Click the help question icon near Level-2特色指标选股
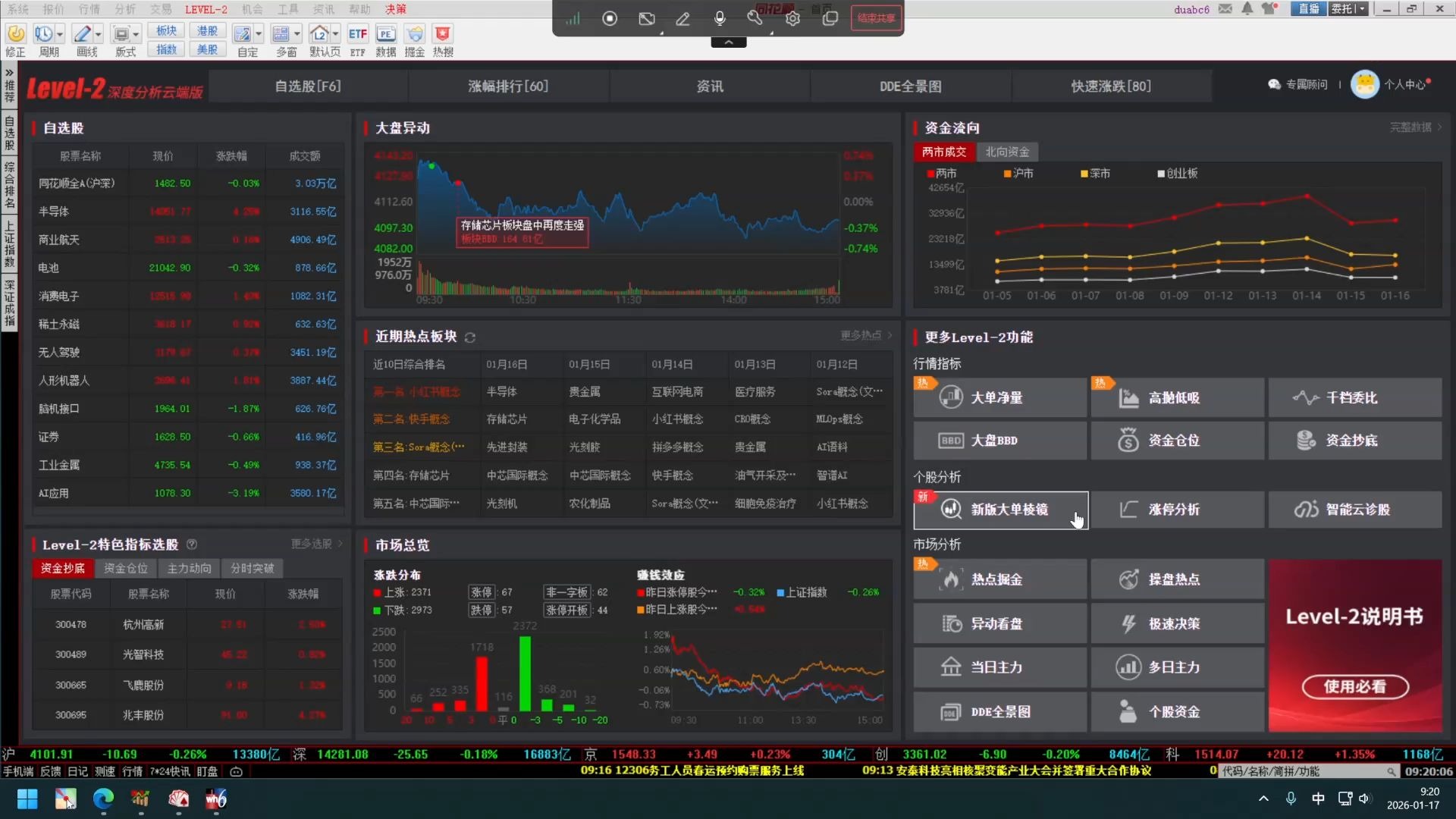 pyautogui.click(x=192, y=544)
